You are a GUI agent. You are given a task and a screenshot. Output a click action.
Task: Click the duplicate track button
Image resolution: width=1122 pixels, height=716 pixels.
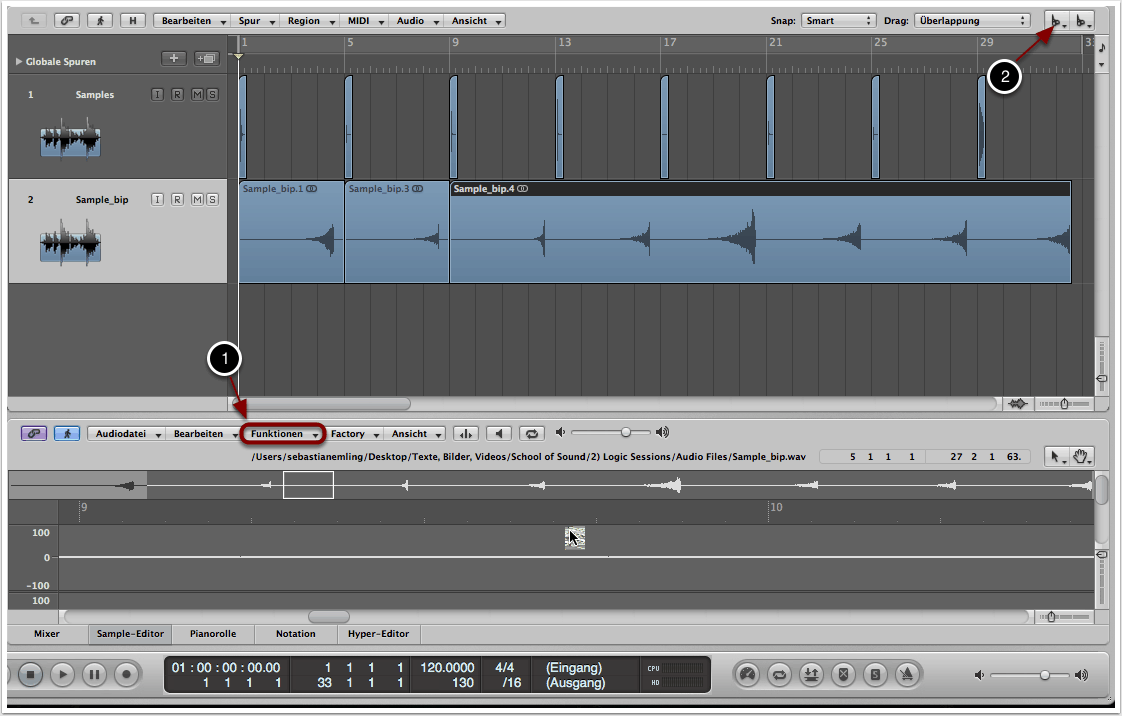pyautogui.click(x=206, y=59)
